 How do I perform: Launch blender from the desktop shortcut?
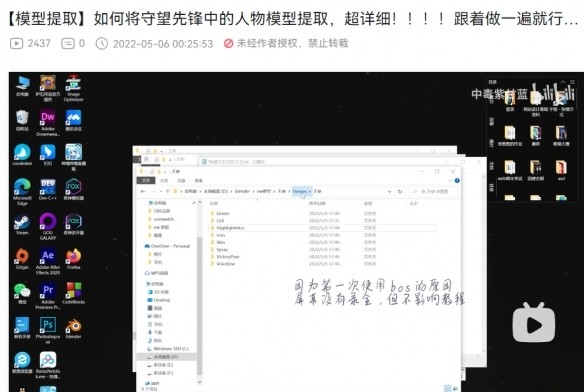coord(73,328)
